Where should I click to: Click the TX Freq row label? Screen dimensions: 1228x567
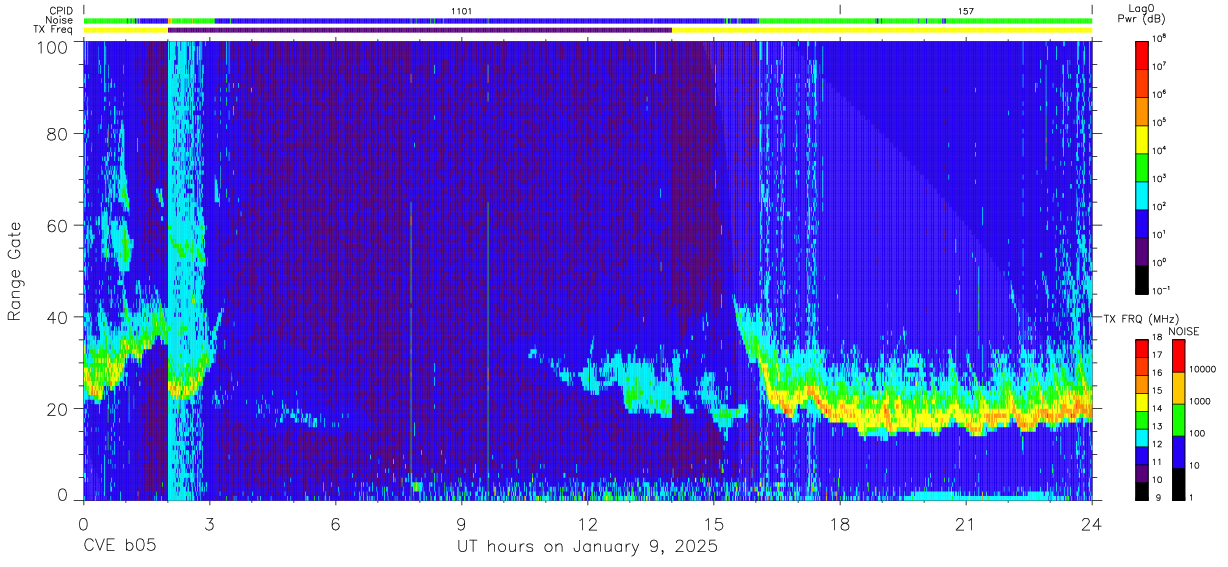click(53, 30)
